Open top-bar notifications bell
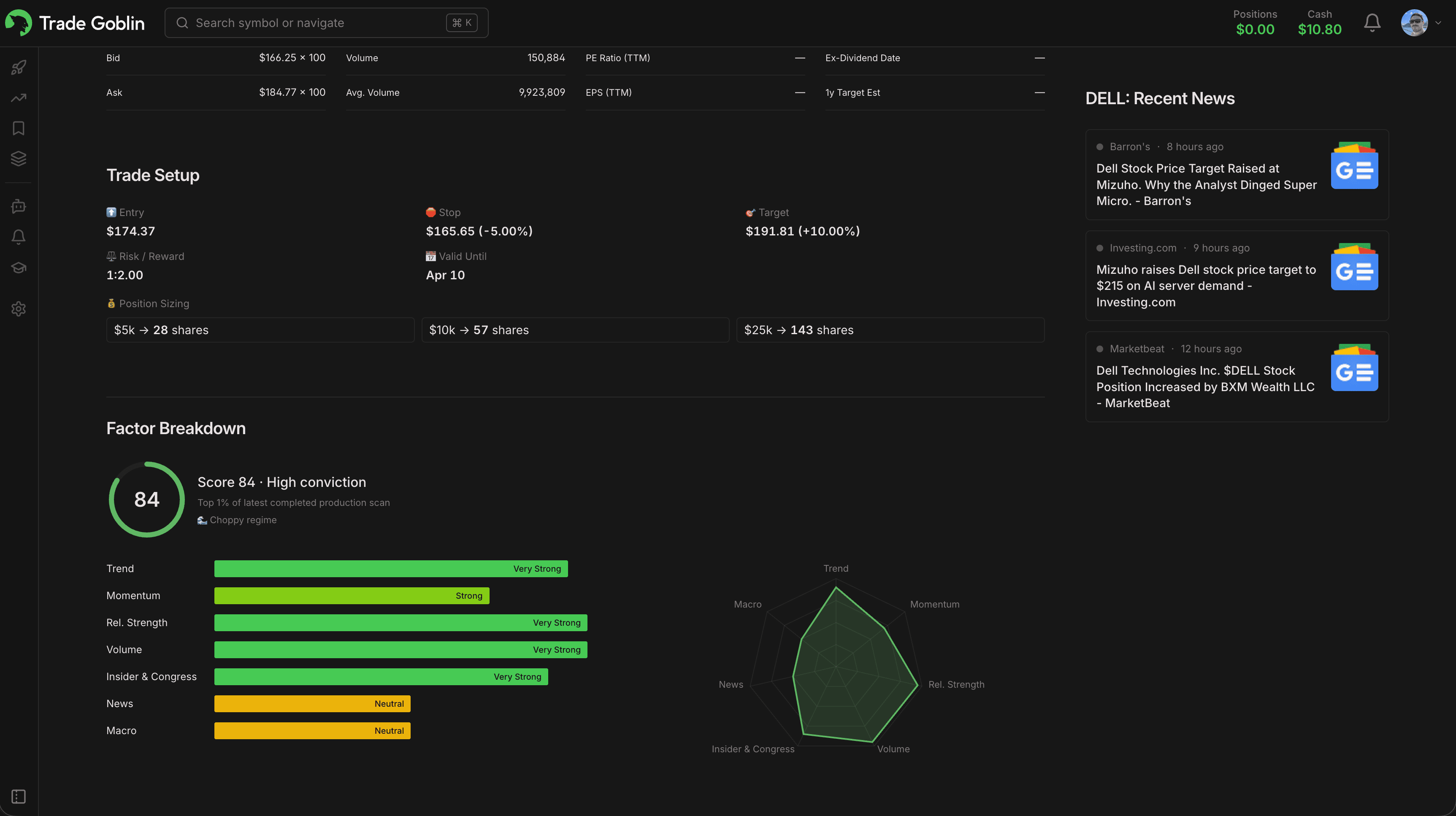 coord(1372,23)
